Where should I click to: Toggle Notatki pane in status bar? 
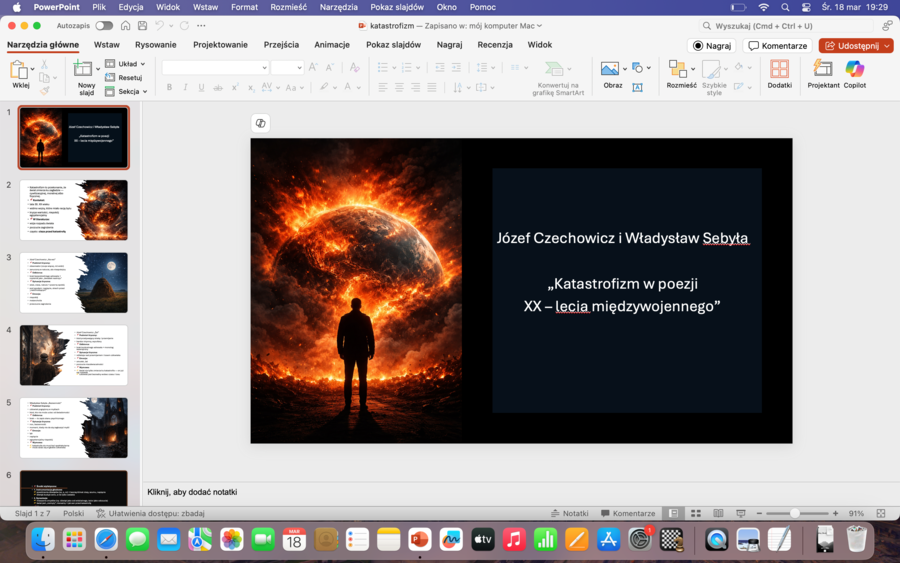pos(569,513)
